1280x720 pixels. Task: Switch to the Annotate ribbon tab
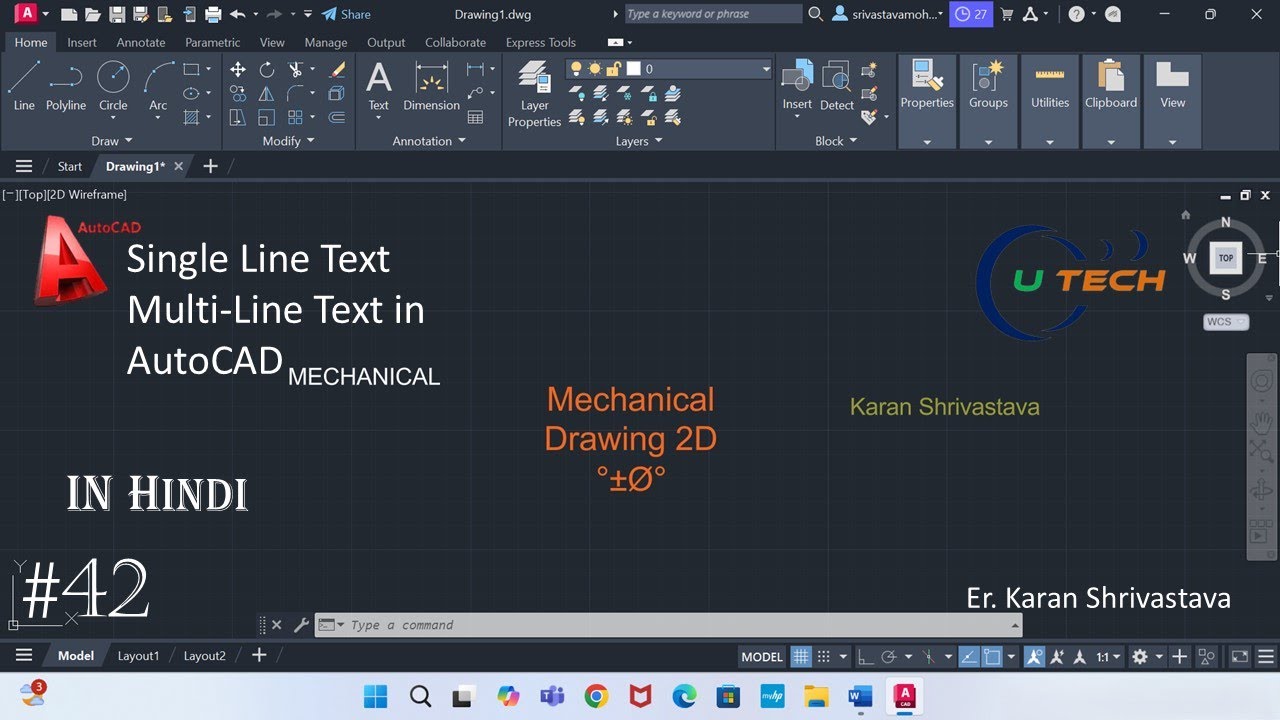click(141, 43)
